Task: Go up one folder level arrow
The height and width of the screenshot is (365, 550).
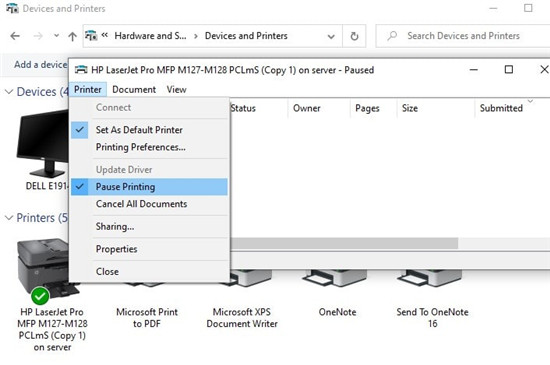Action: 72,36
